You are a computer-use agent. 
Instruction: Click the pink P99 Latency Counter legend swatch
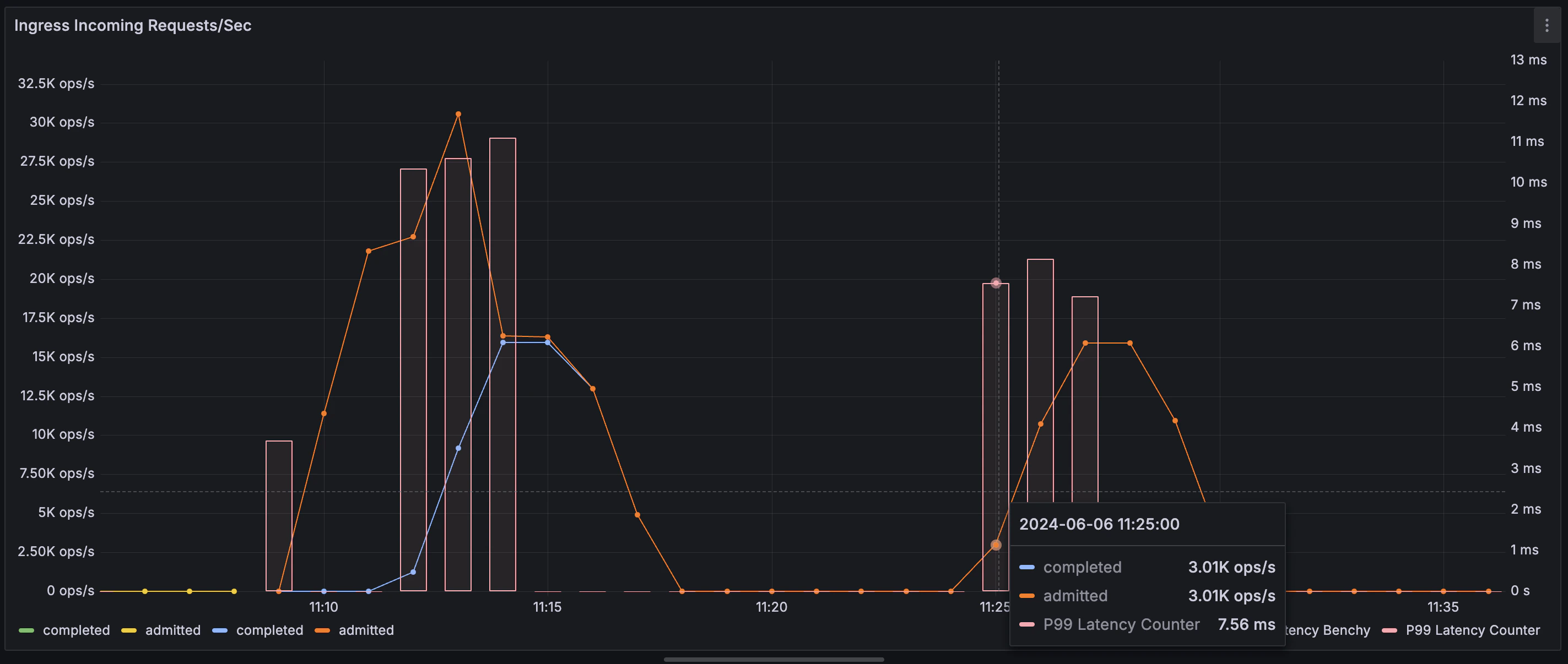[1389, 630]
